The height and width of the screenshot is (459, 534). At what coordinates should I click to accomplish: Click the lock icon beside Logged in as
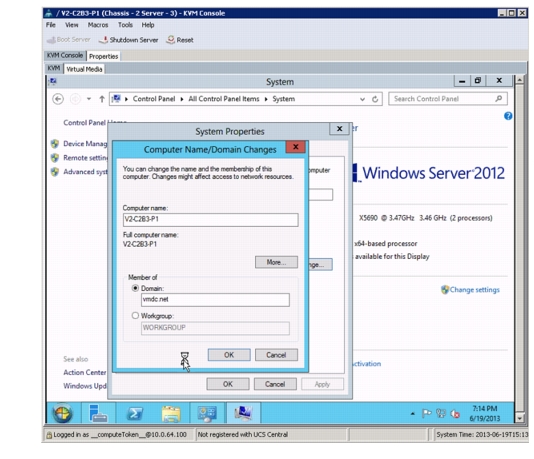point(49,435)
